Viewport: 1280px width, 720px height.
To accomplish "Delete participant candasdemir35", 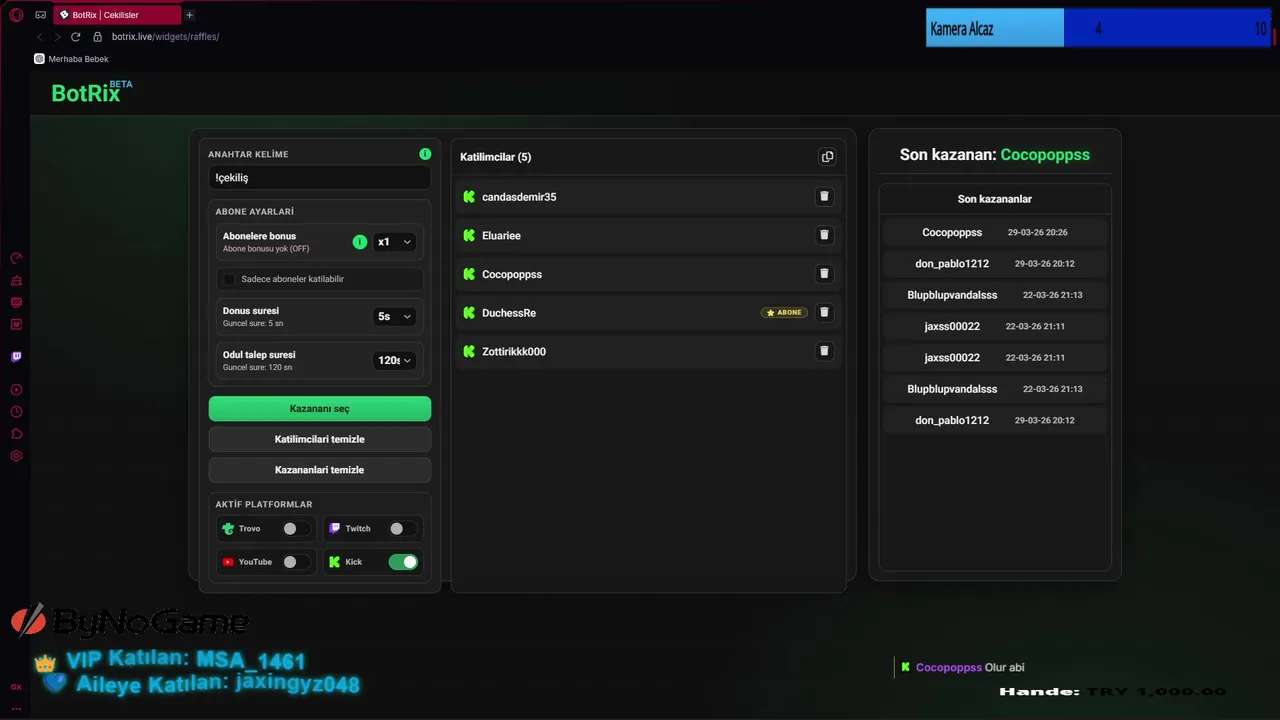I will [x=824, y=196].
